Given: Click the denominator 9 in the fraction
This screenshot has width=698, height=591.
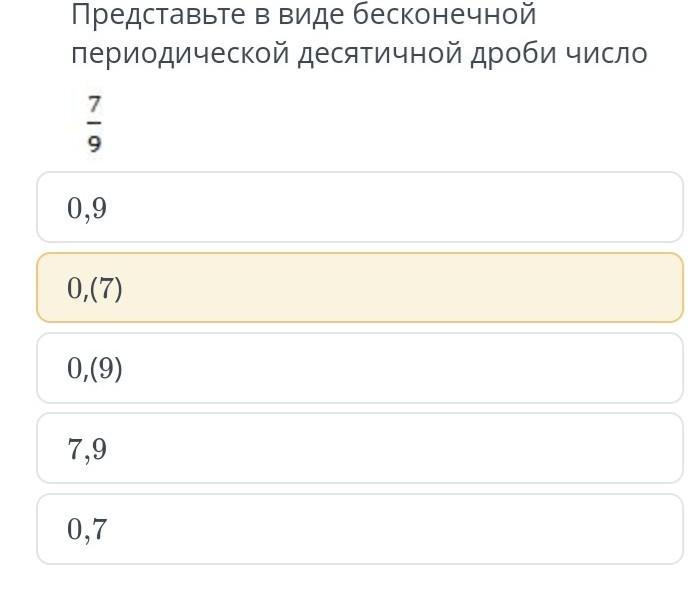Looking at the screenshot, I should (x=94, y=143).
